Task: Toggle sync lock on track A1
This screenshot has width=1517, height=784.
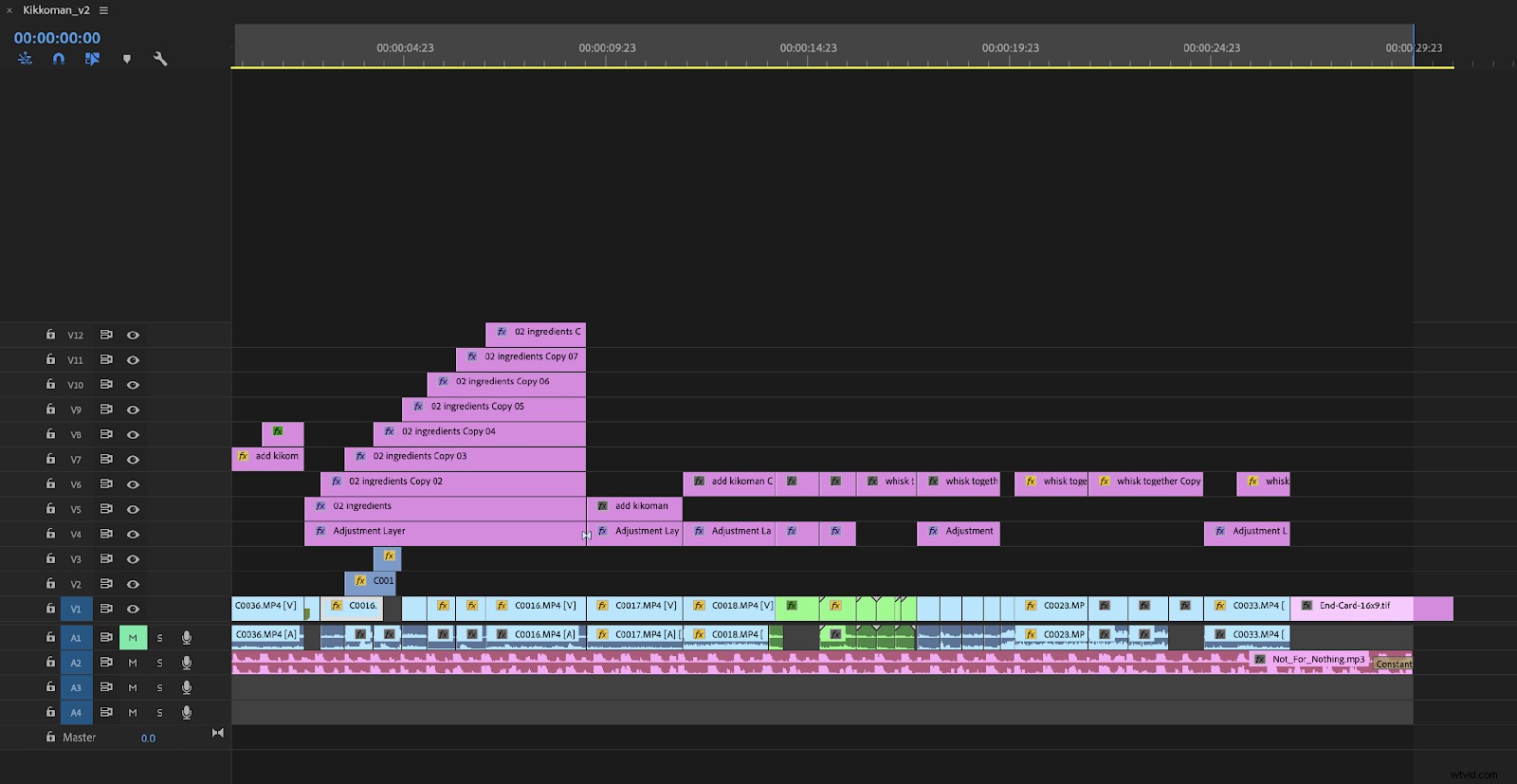Action: tap(106, 637)
